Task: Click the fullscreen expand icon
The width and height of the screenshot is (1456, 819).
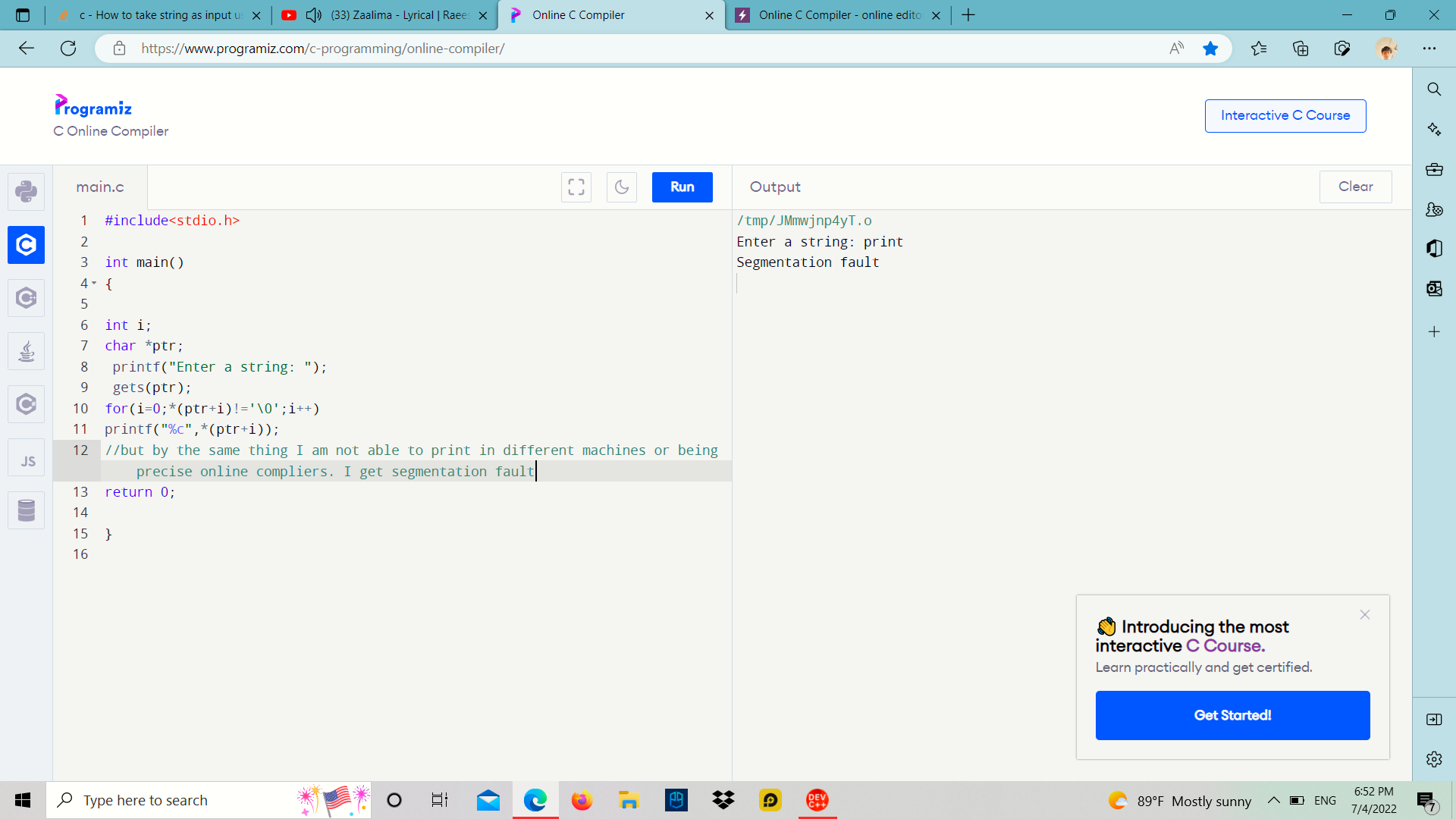Action: (576, 187)
